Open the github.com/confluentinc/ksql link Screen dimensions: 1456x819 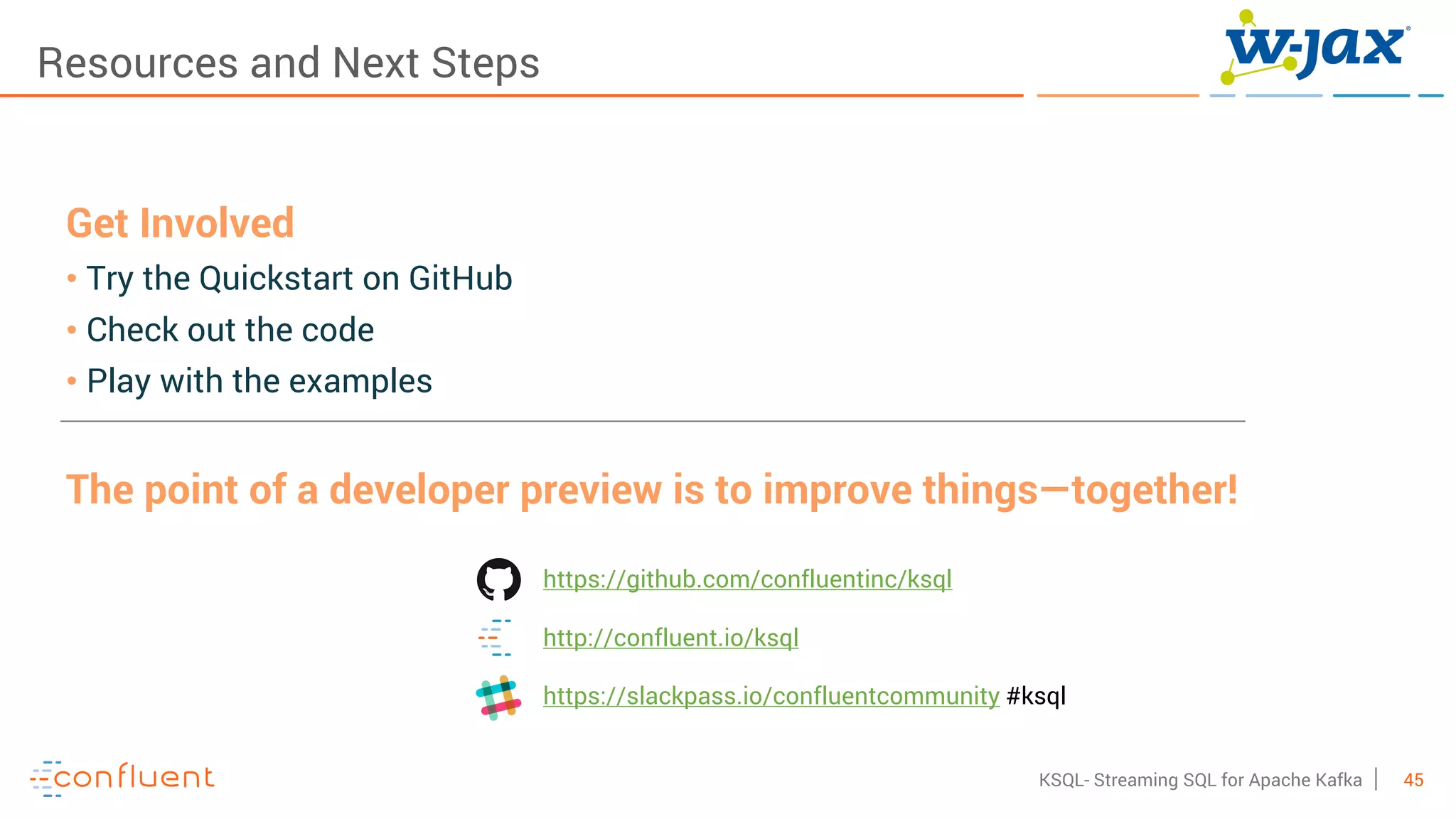pos(747,579)
